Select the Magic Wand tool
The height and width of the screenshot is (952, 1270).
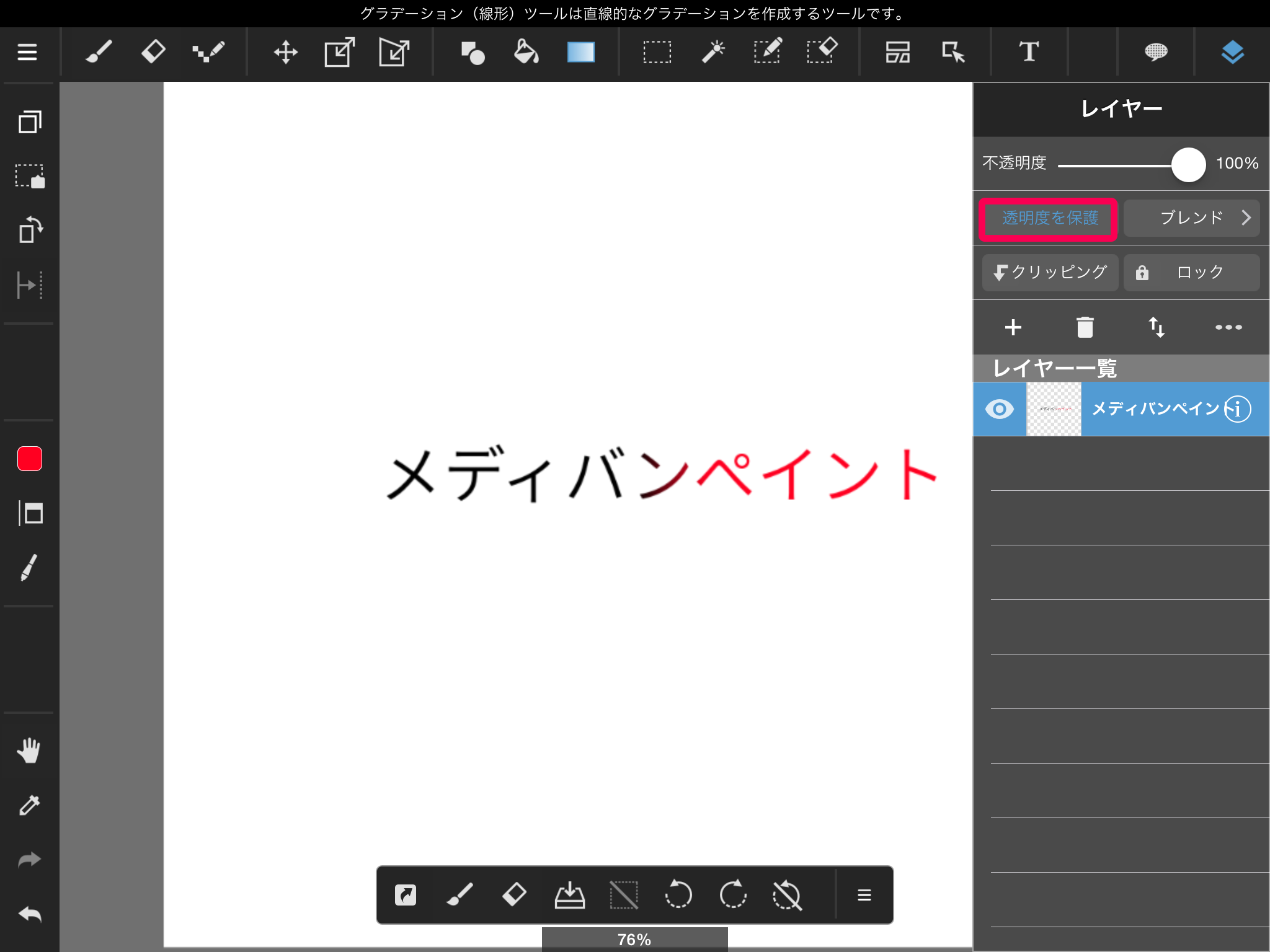tap(713, 52)
